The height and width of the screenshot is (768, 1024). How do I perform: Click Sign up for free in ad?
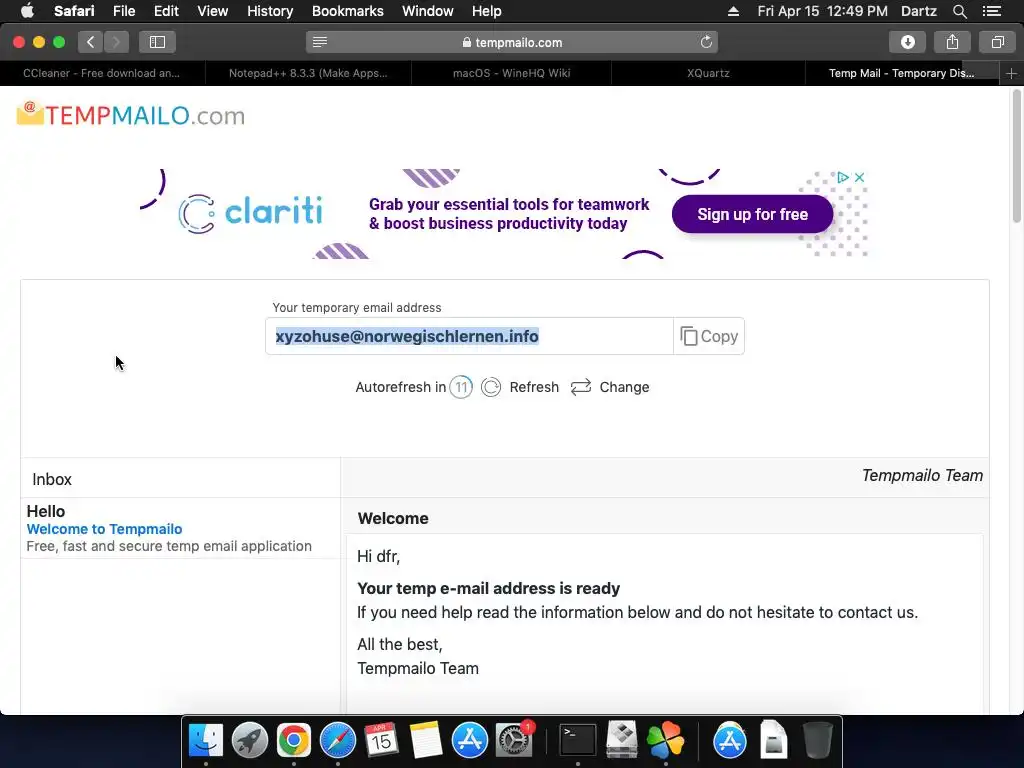pos(752,214)
